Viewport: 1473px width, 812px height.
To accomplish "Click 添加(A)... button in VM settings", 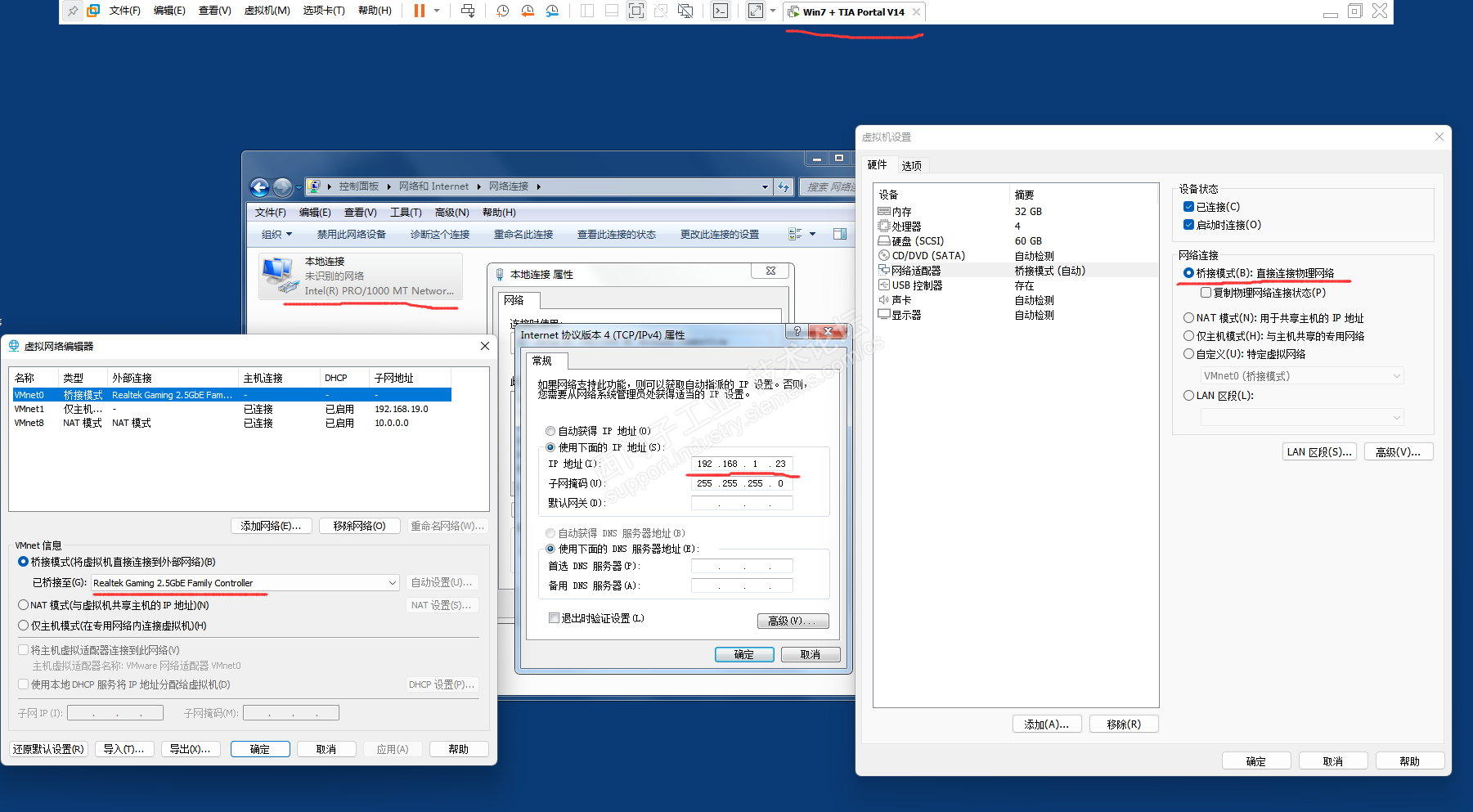I will click(x=1046, y=725).
